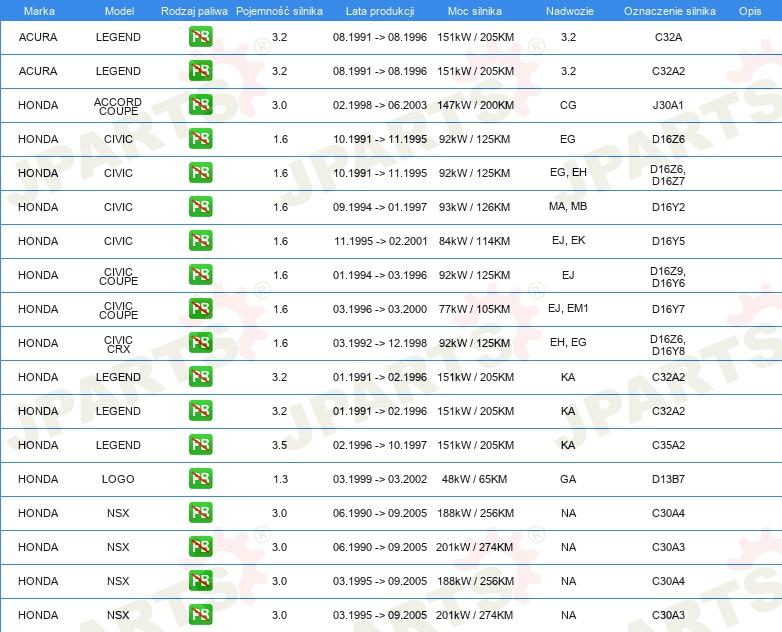Select the engine code 'J30A1'
The height and width of the screenshot is (632, 782).
[x=668, y=105]
